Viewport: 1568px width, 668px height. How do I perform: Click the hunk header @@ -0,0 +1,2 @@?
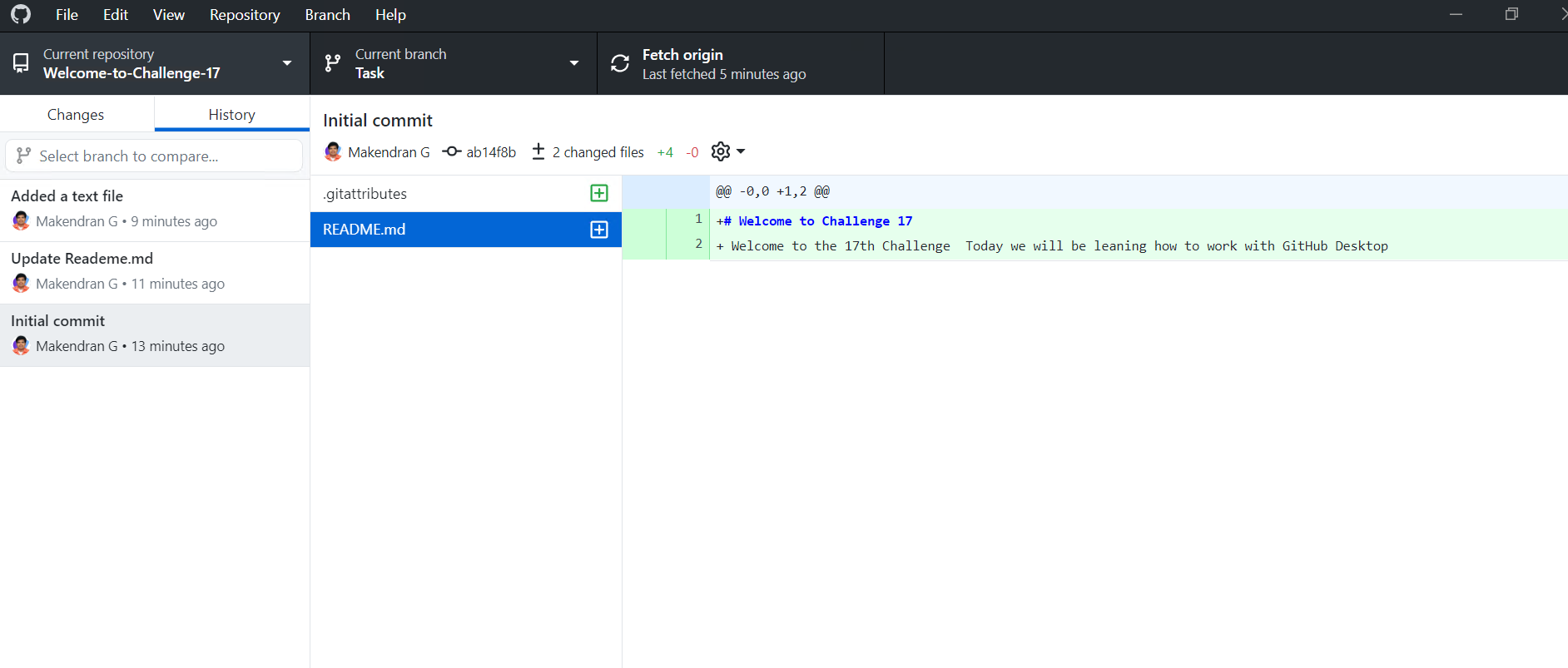click(773, 191)
